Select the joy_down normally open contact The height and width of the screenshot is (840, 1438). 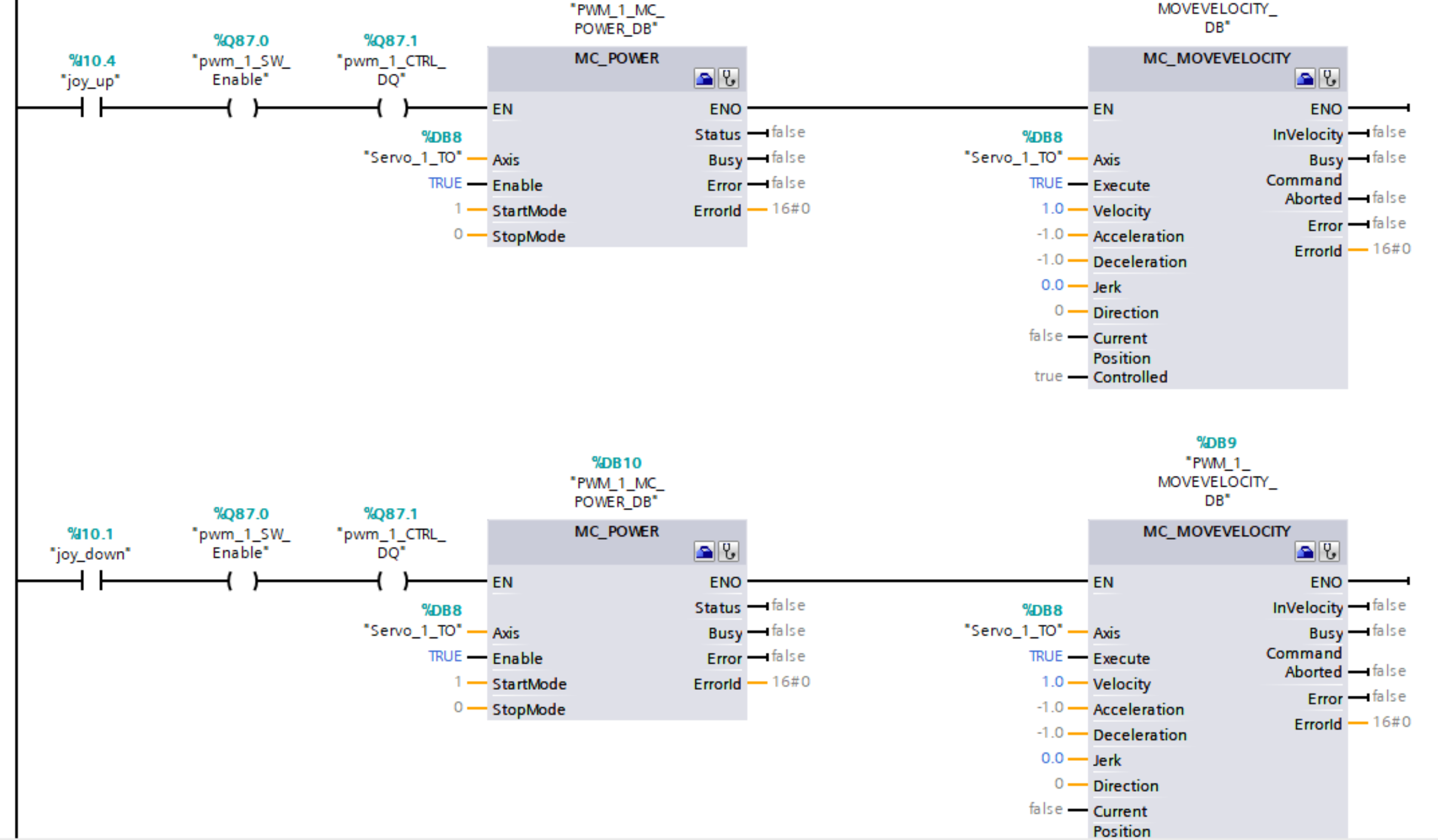[91, 580]
